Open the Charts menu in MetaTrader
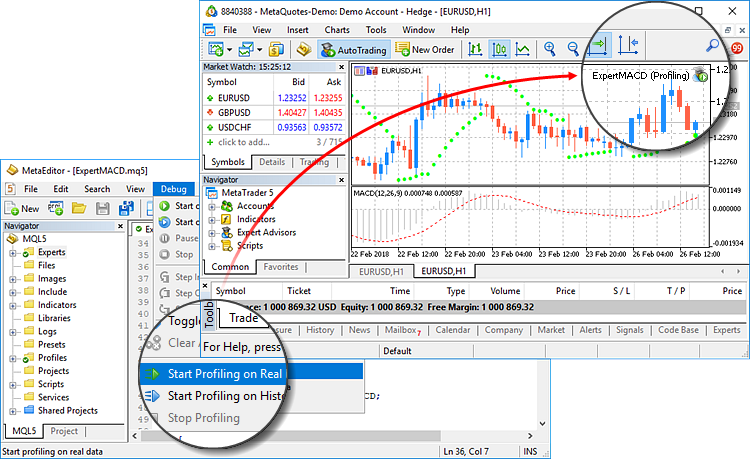Viewport: 750px width, 459px height. click(x=337, y=30)
